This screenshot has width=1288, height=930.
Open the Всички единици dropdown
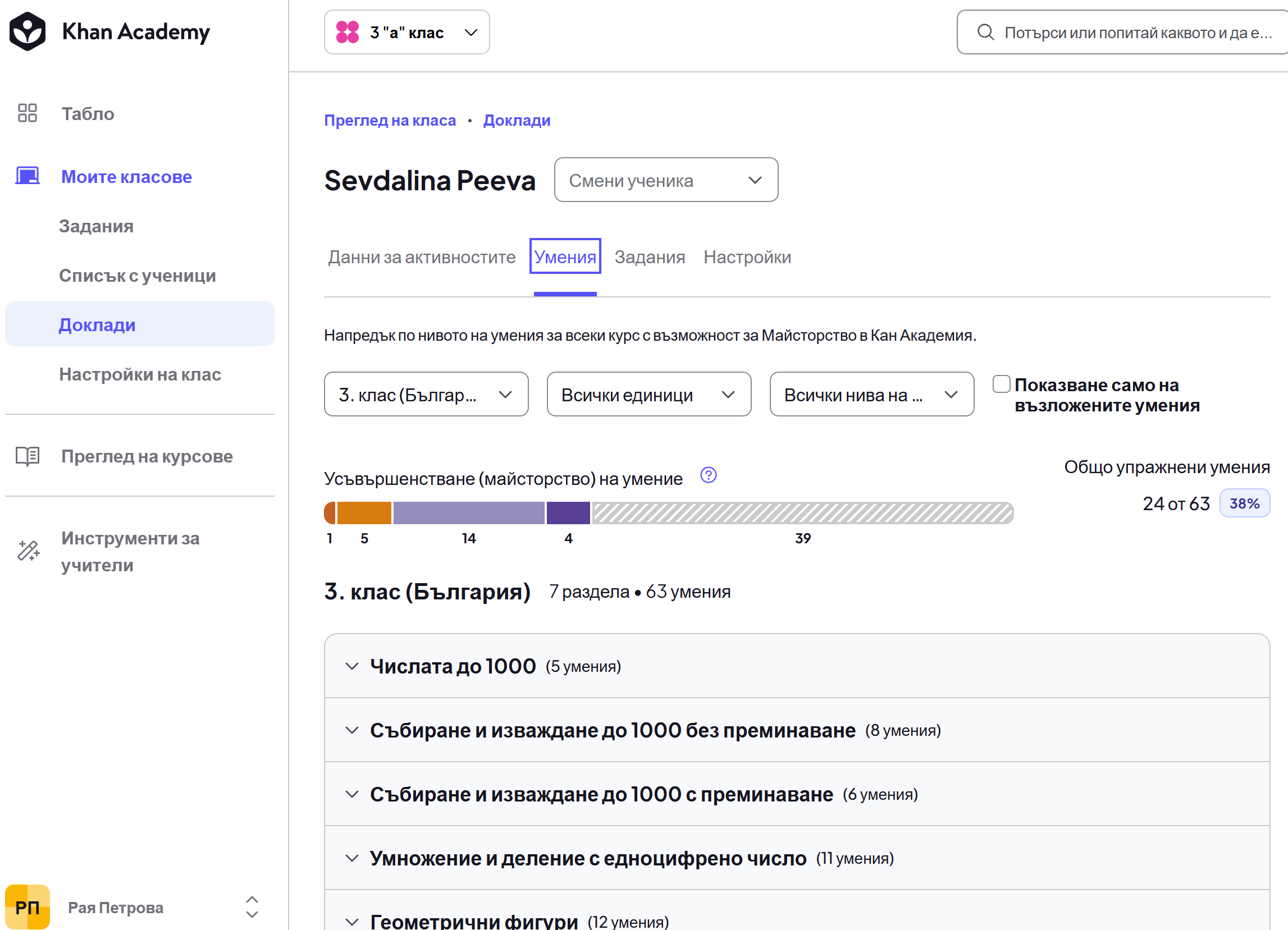[648, 394]
